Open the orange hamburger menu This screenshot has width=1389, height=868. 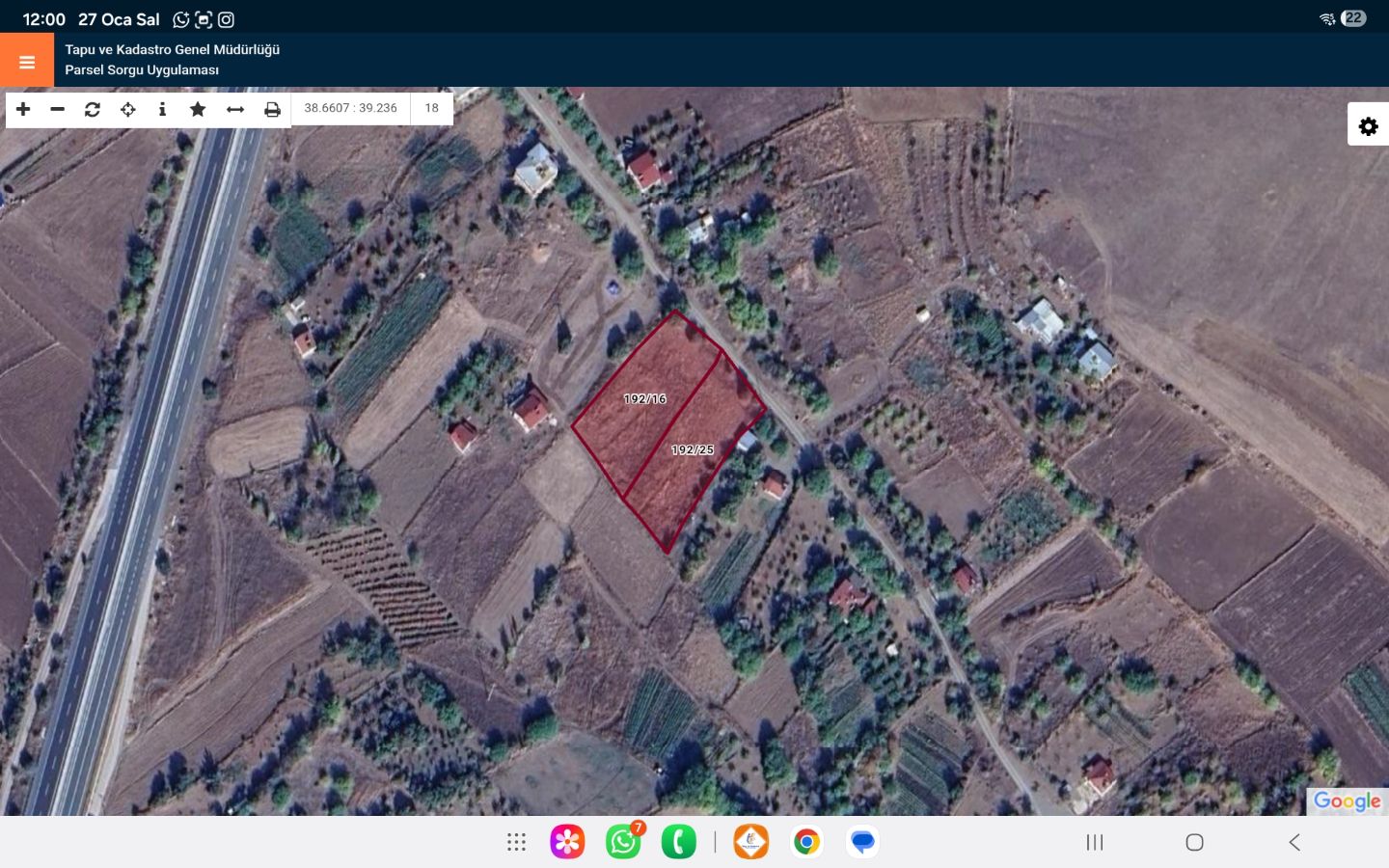point(27,62)
